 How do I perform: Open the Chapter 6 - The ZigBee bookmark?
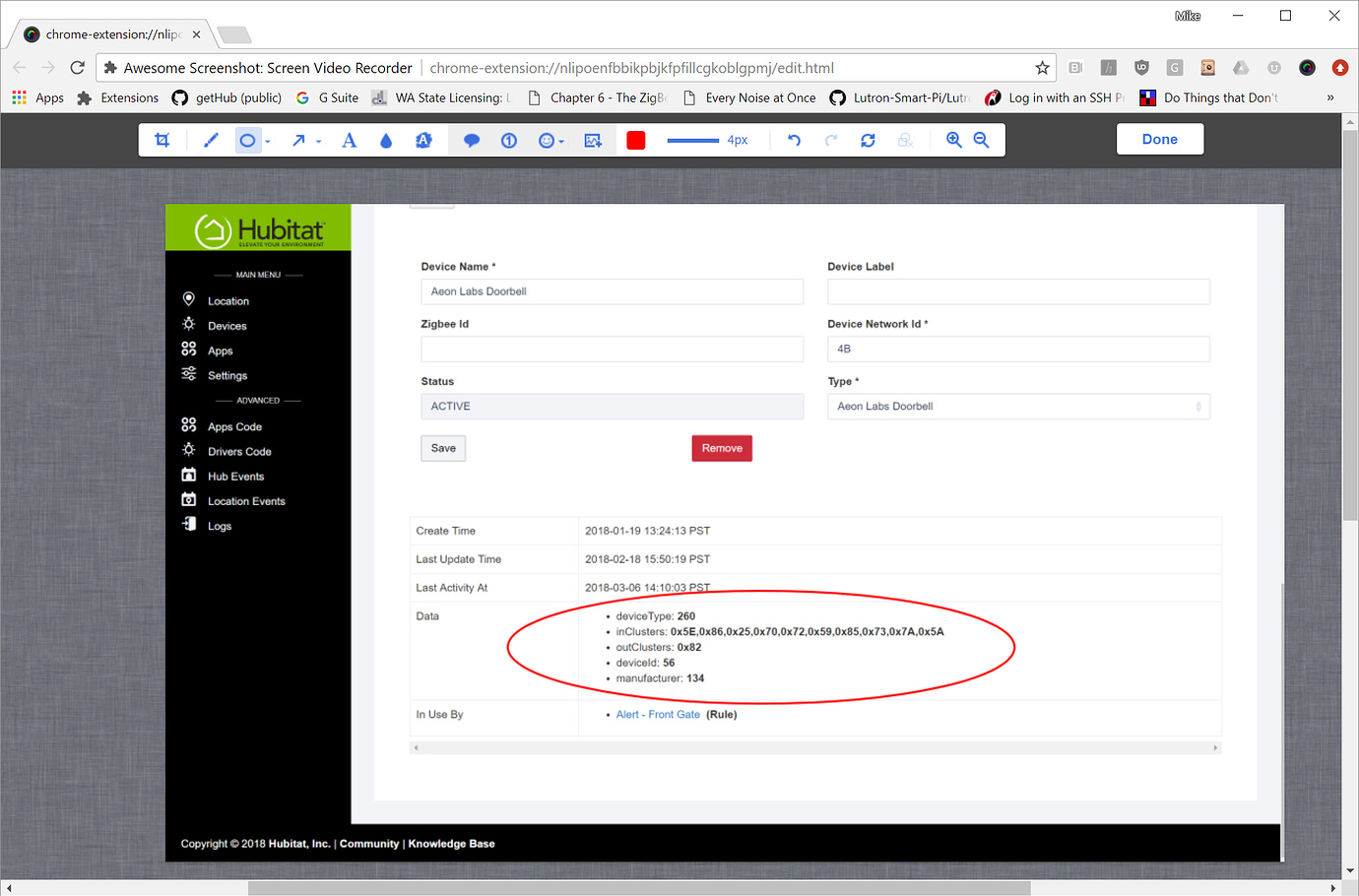coord(598,97)
